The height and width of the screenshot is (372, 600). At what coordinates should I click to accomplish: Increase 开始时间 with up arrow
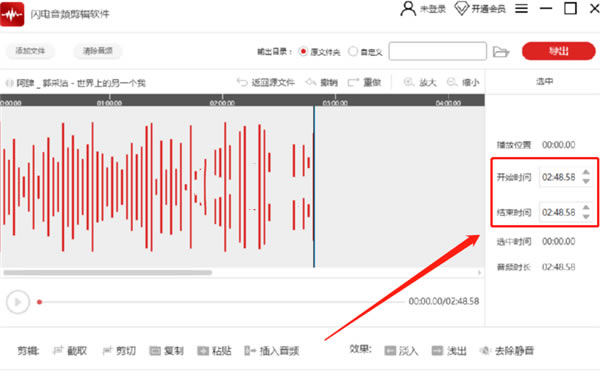point(586,172)
